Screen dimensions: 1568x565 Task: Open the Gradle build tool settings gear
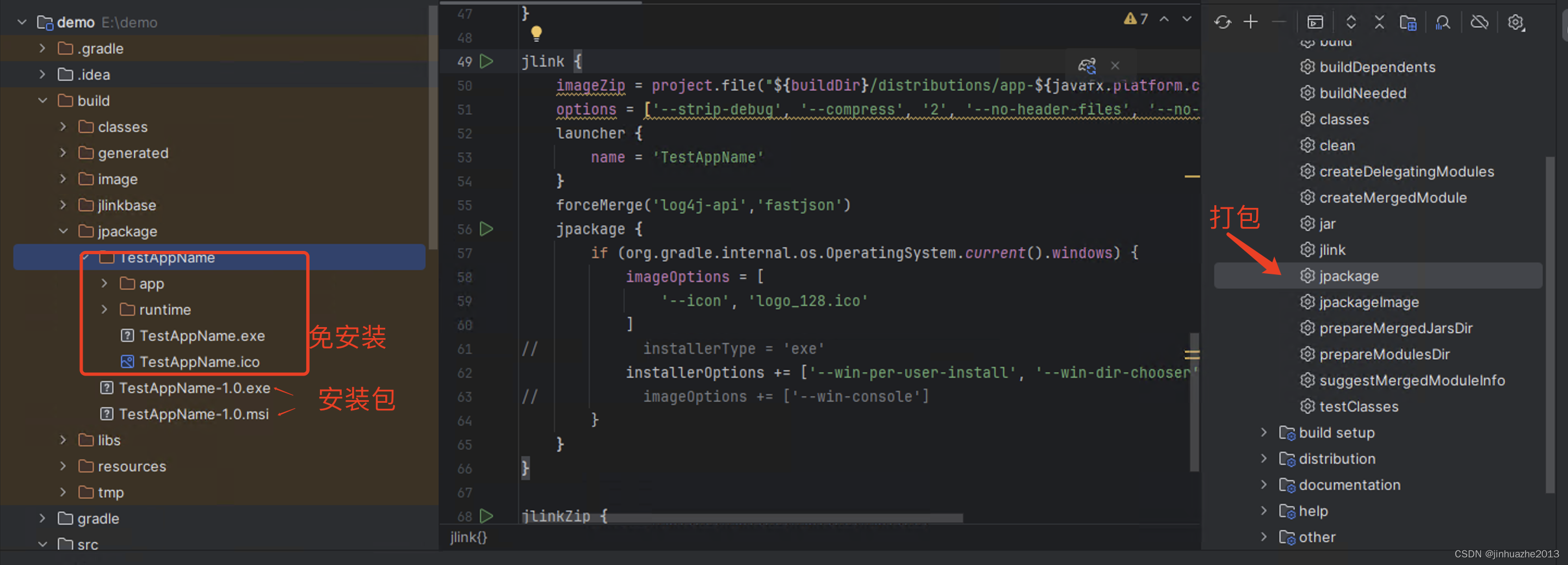(x=1515, y=22)
